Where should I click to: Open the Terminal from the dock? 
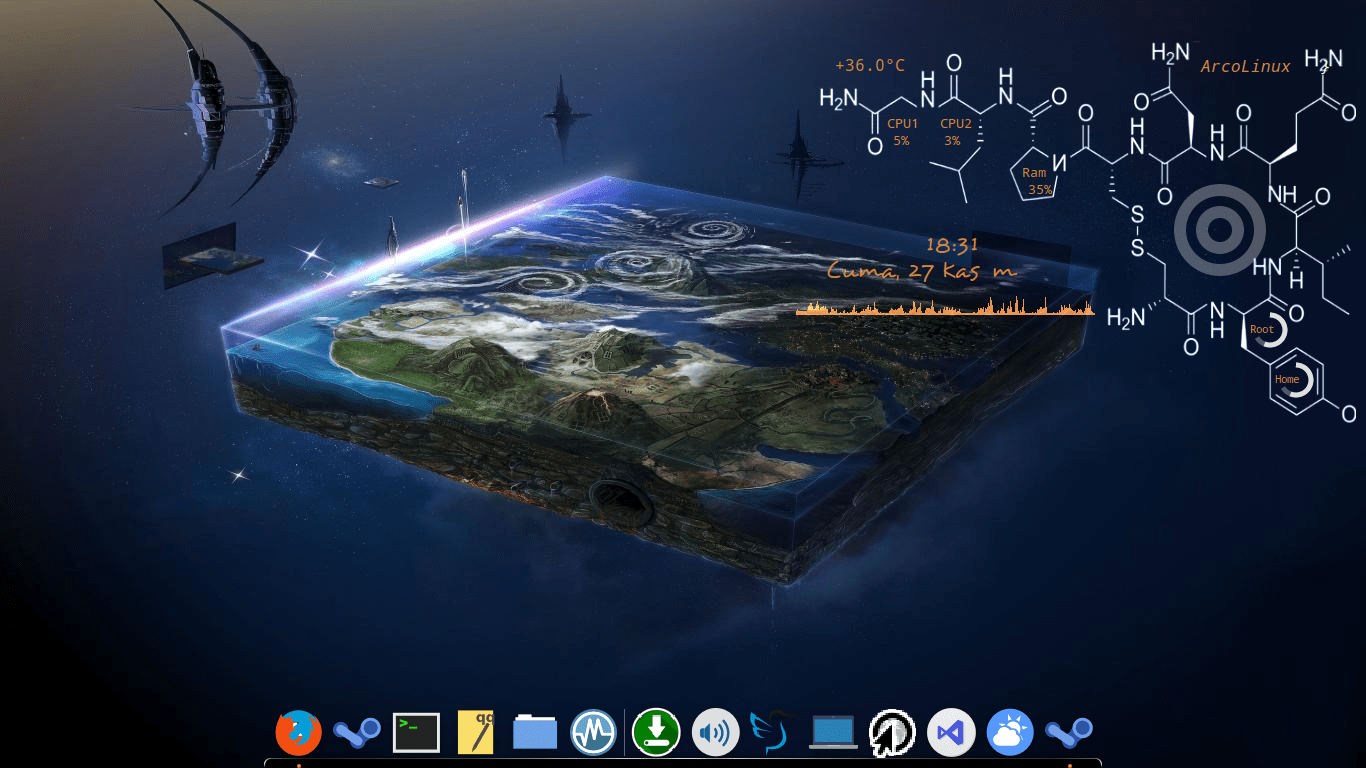point(416,733)
